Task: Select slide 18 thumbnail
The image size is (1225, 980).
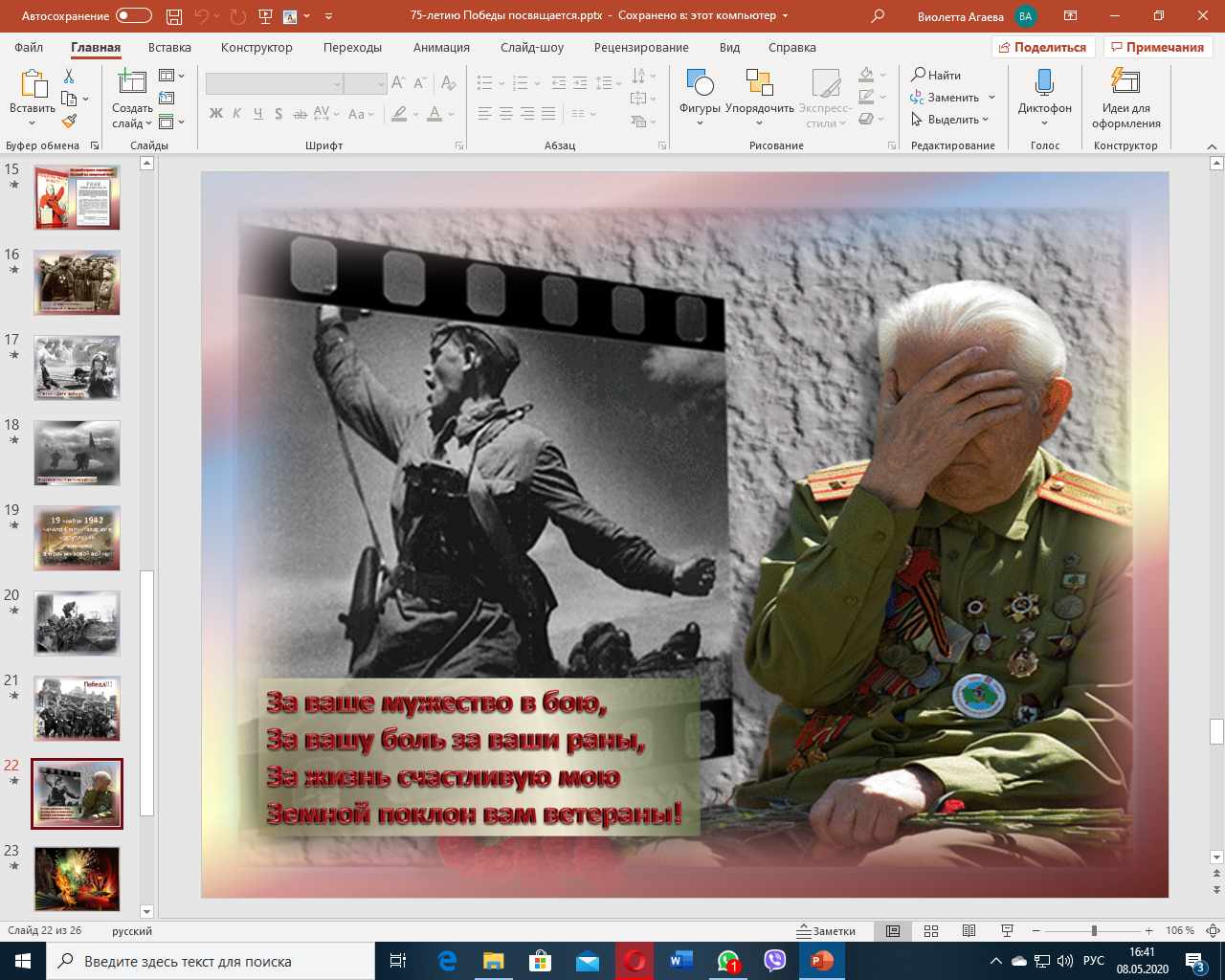Action: coord(78,453)
